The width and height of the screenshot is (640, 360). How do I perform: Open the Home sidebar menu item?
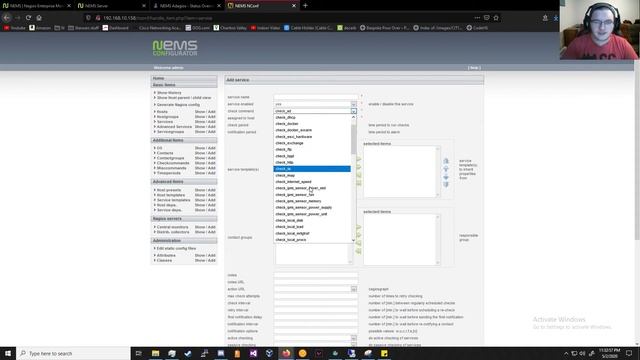[x=158, y=78]
